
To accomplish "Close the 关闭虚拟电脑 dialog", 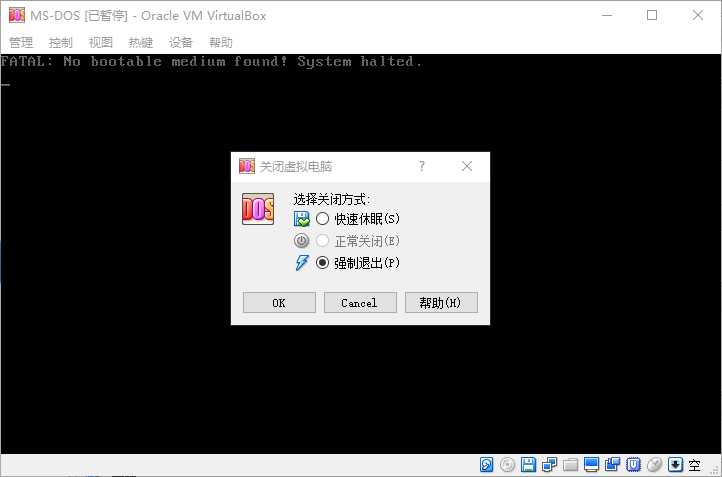I will [x=467, y=166].
